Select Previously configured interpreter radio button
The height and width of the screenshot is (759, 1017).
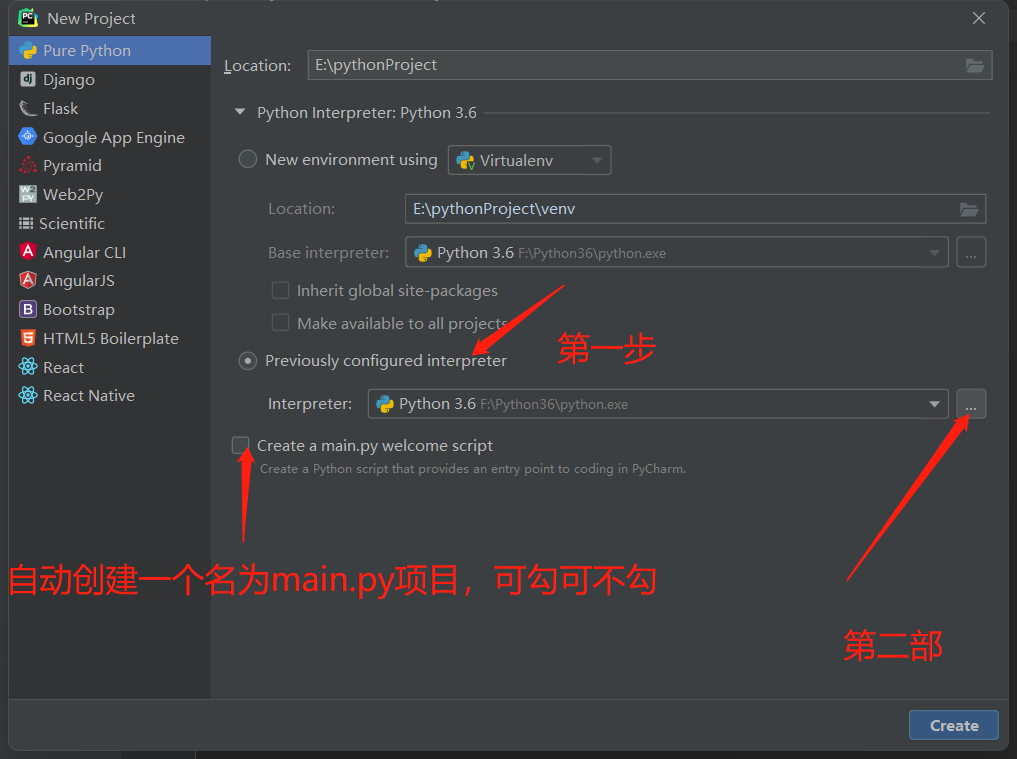[248, 361]
